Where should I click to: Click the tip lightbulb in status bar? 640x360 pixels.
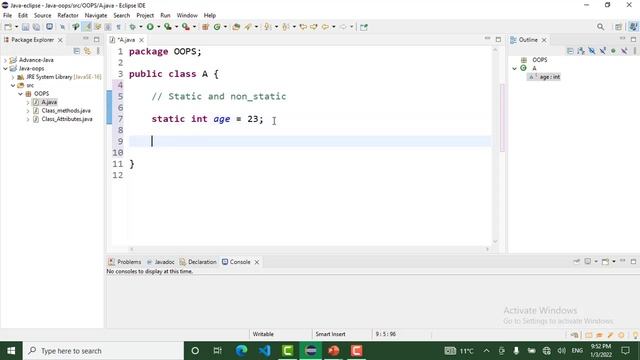635,335
